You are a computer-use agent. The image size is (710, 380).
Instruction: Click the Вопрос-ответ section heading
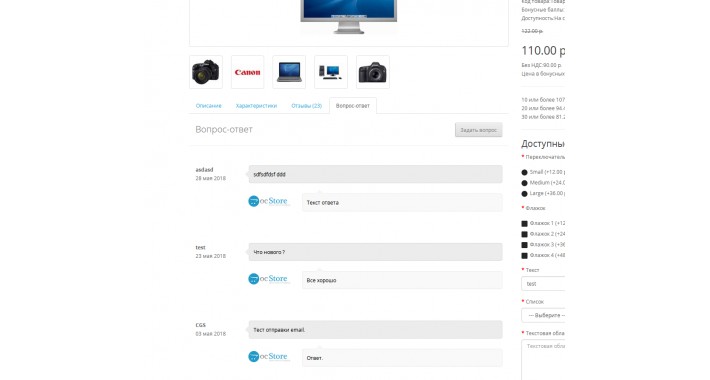pos(224,130)
